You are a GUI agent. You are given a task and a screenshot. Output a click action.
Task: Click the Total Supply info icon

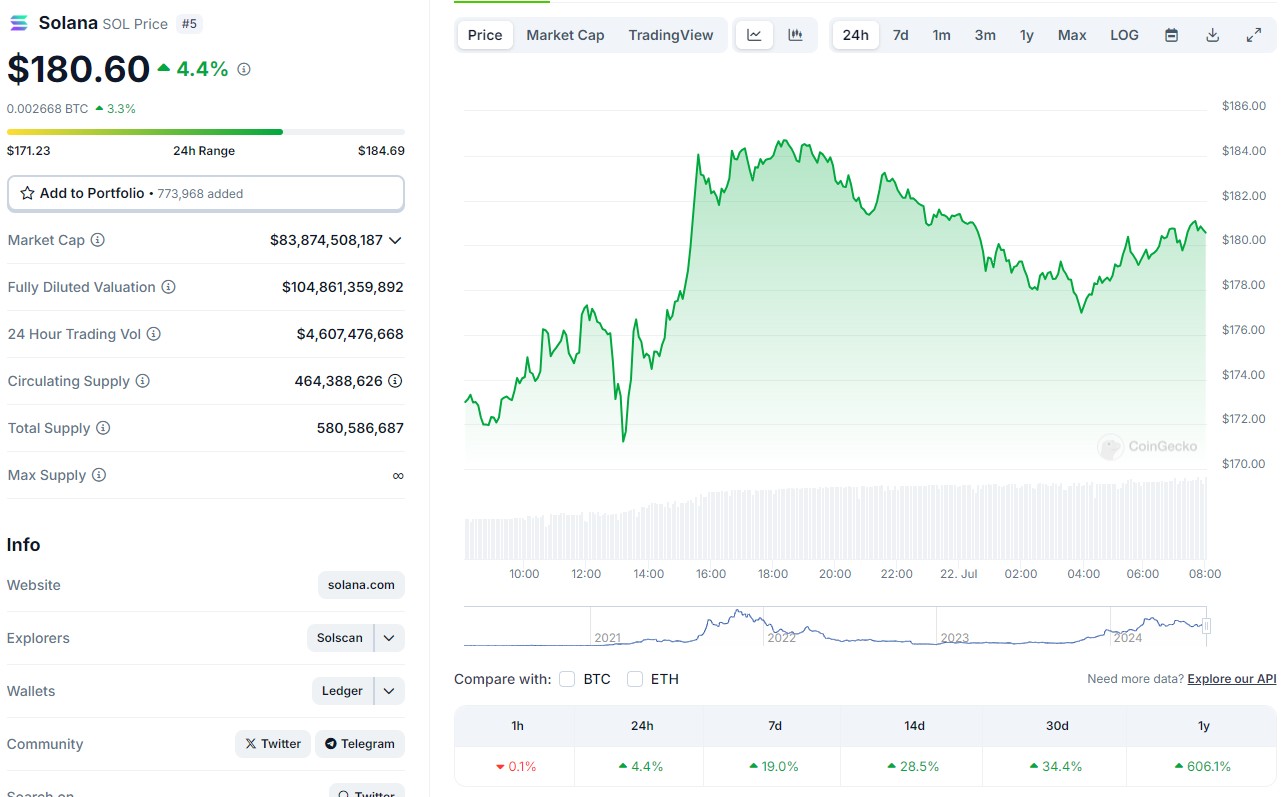(x=103, y=428)
